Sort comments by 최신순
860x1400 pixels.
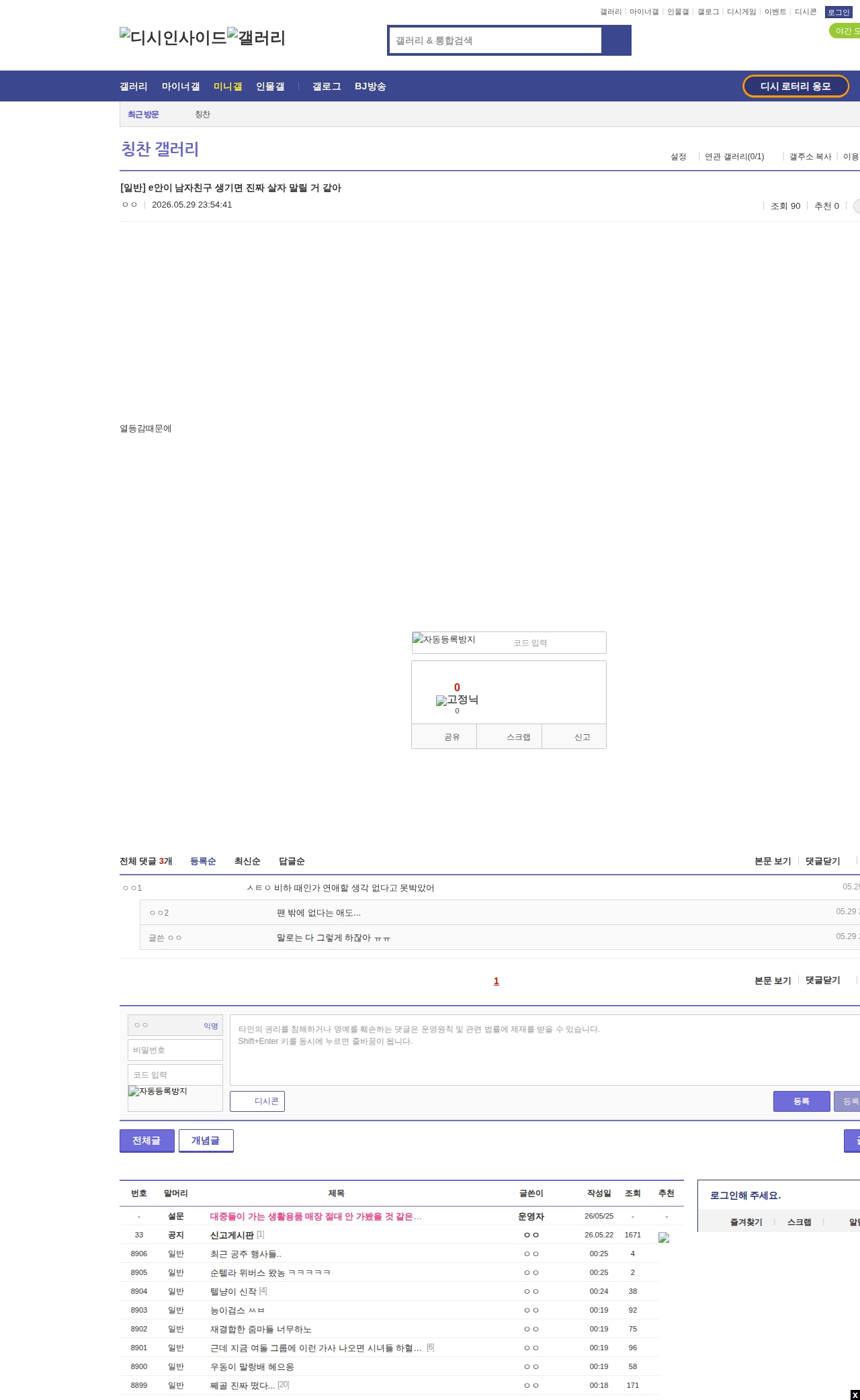coord(247,861)
